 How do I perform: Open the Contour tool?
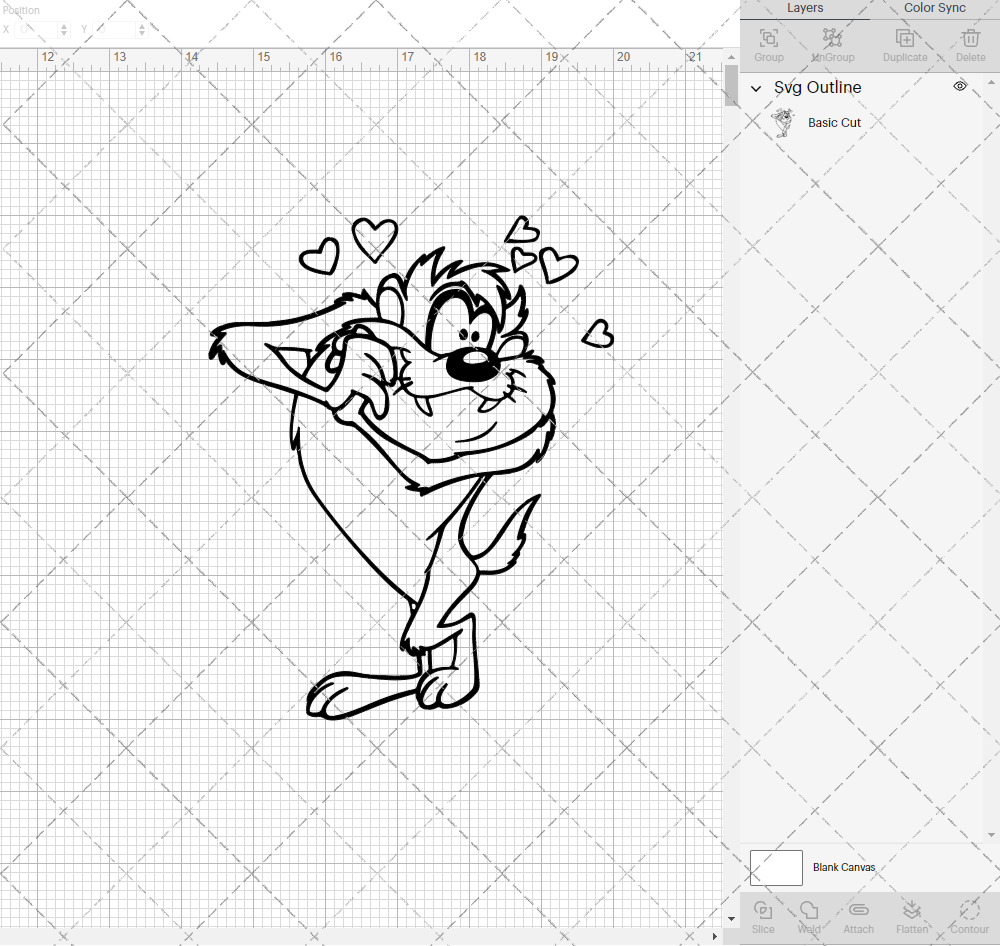968,917
